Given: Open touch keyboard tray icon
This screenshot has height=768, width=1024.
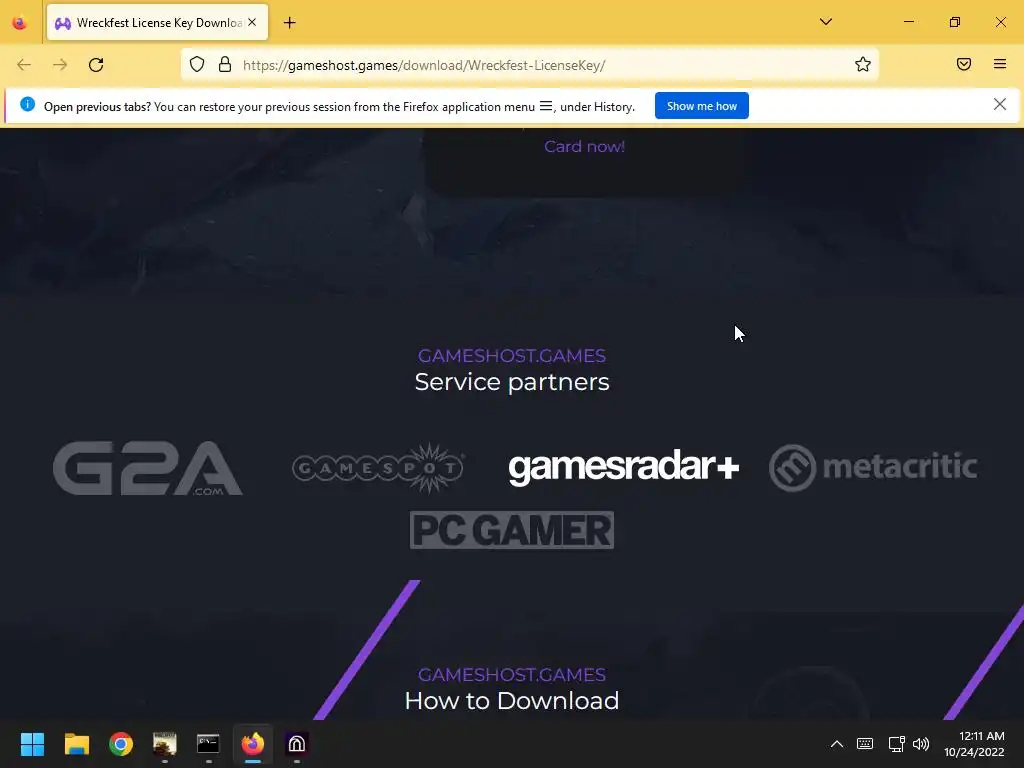Looking at the screenshot, I should tap(865, 744).
